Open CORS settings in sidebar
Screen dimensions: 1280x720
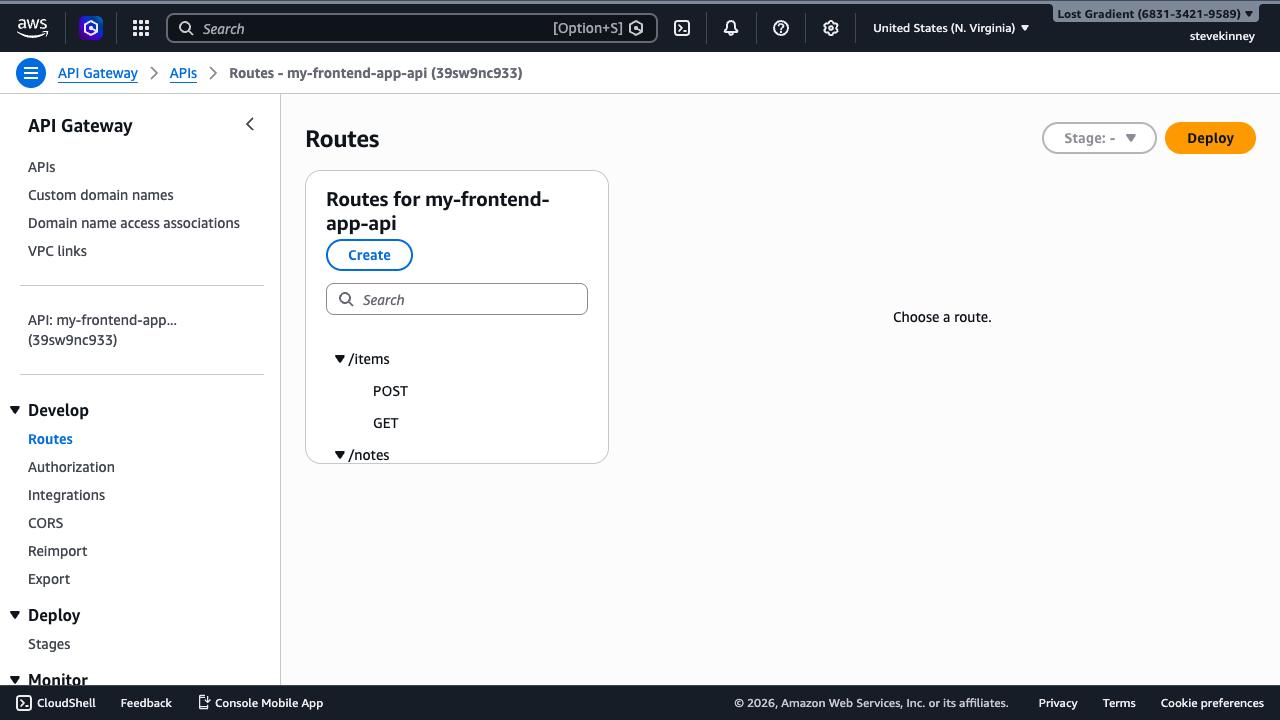[45, 523]
